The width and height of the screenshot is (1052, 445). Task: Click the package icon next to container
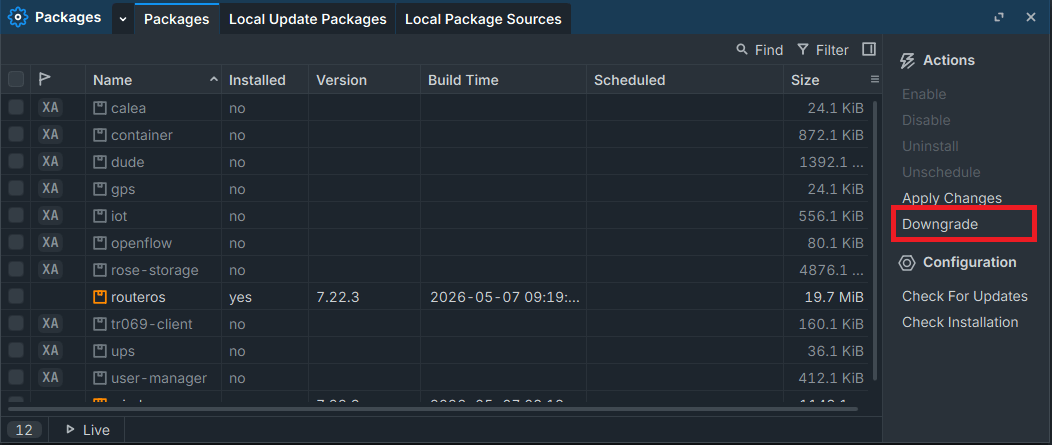100,135
